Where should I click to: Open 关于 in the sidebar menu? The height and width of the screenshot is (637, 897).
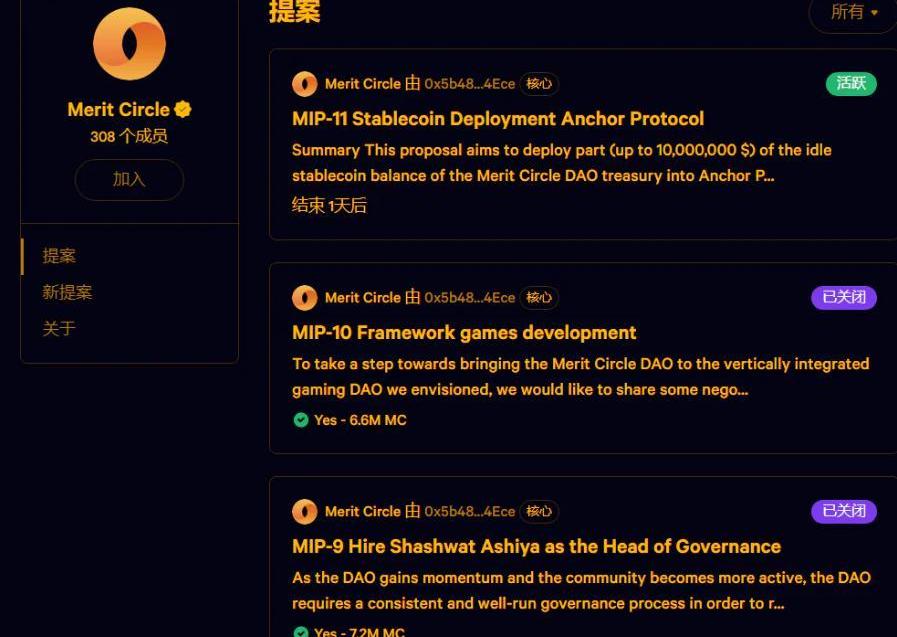coord(59,328)
